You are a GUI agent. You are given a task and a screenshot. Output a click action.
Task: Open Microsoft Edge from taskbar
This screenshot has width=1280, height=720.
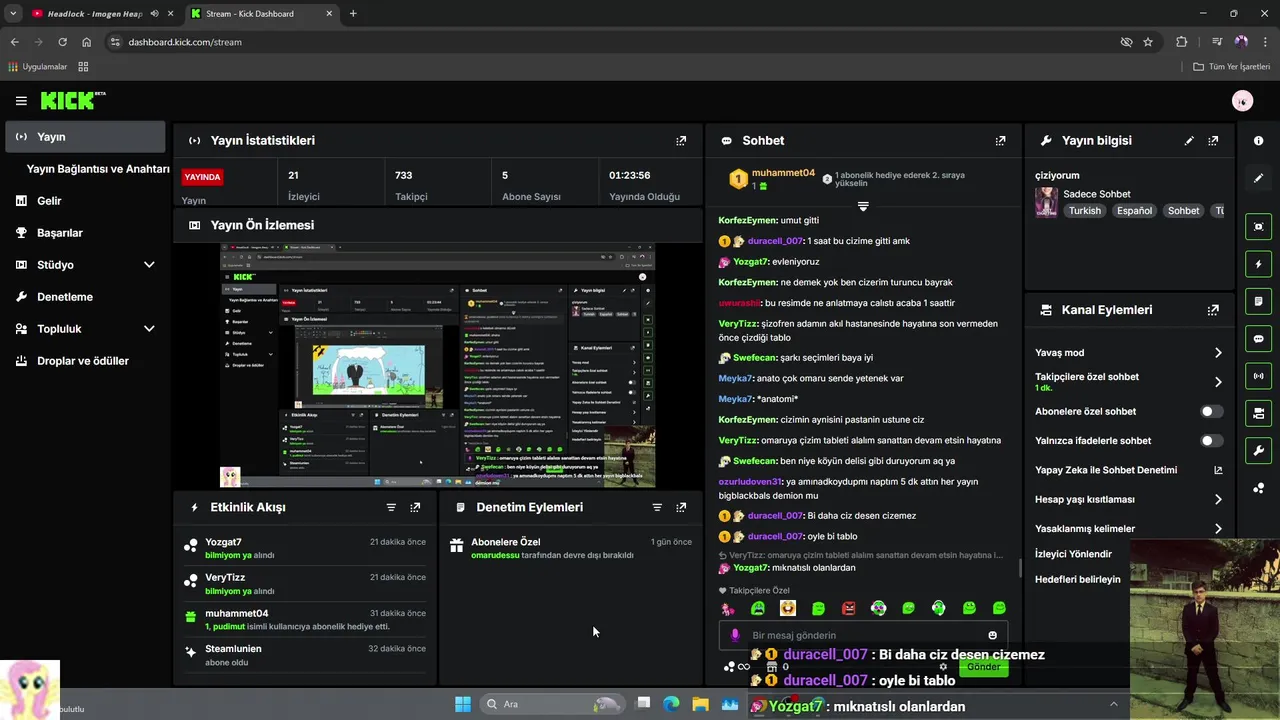pos(672,704)
